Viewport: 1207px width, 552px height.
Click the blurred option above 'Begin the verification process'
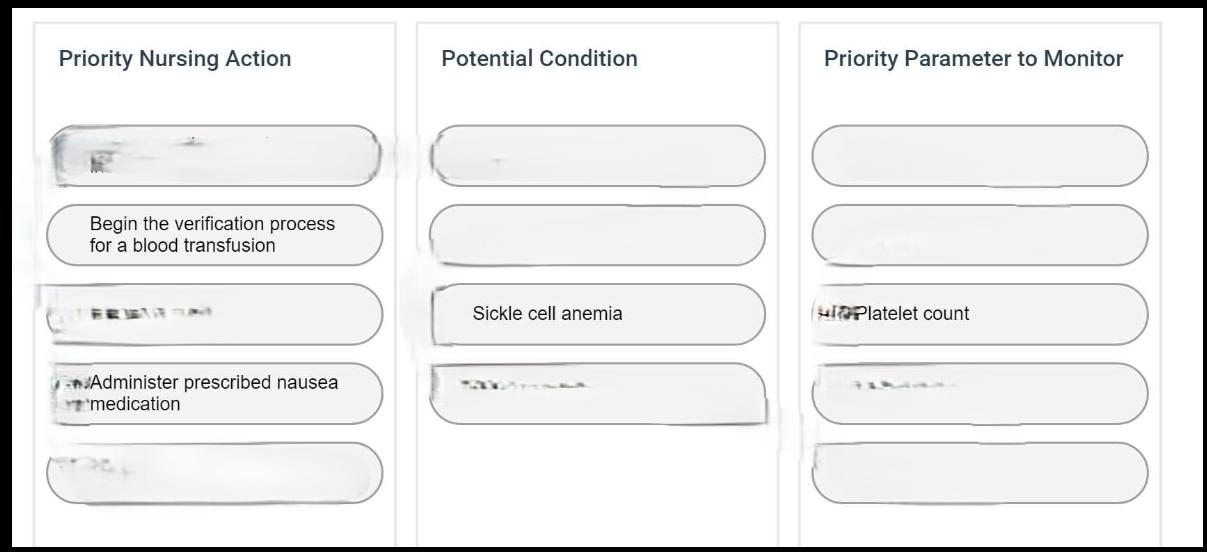[214, 156]
